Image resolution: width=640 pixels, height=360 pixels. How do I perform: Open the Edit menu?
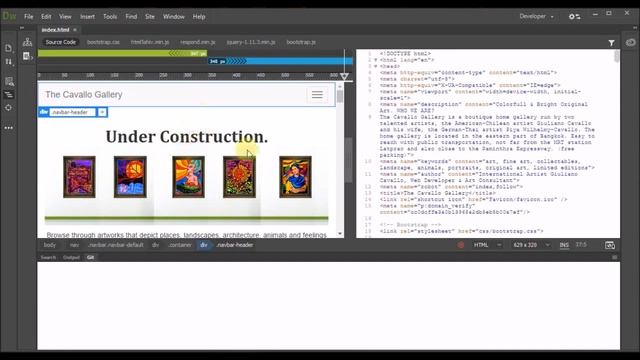pyautogui.click(x=46, y=17)
